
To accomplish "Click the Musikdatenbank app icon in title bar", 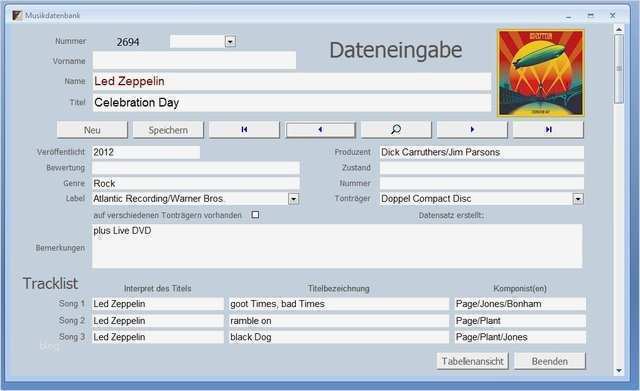I will 17,16.
